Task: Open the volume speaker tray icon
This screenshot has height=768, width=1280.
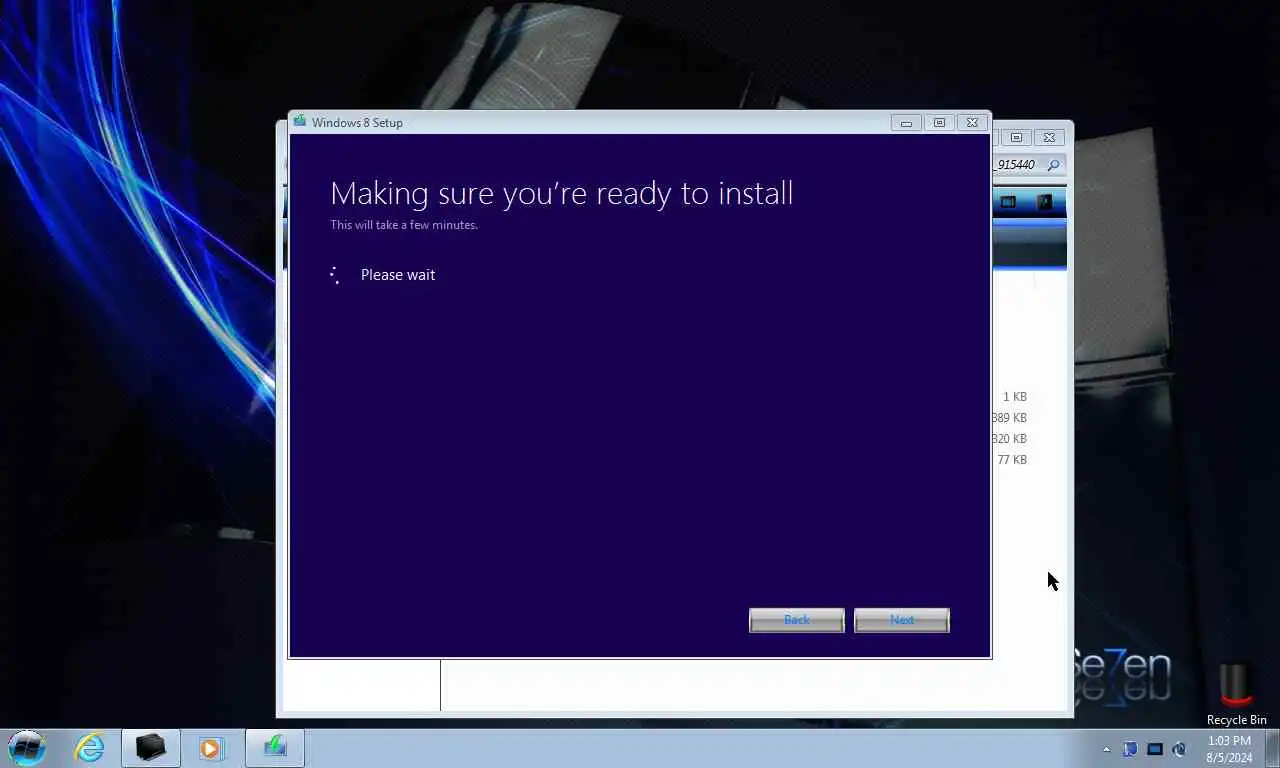Action: tap(1179, 749)
